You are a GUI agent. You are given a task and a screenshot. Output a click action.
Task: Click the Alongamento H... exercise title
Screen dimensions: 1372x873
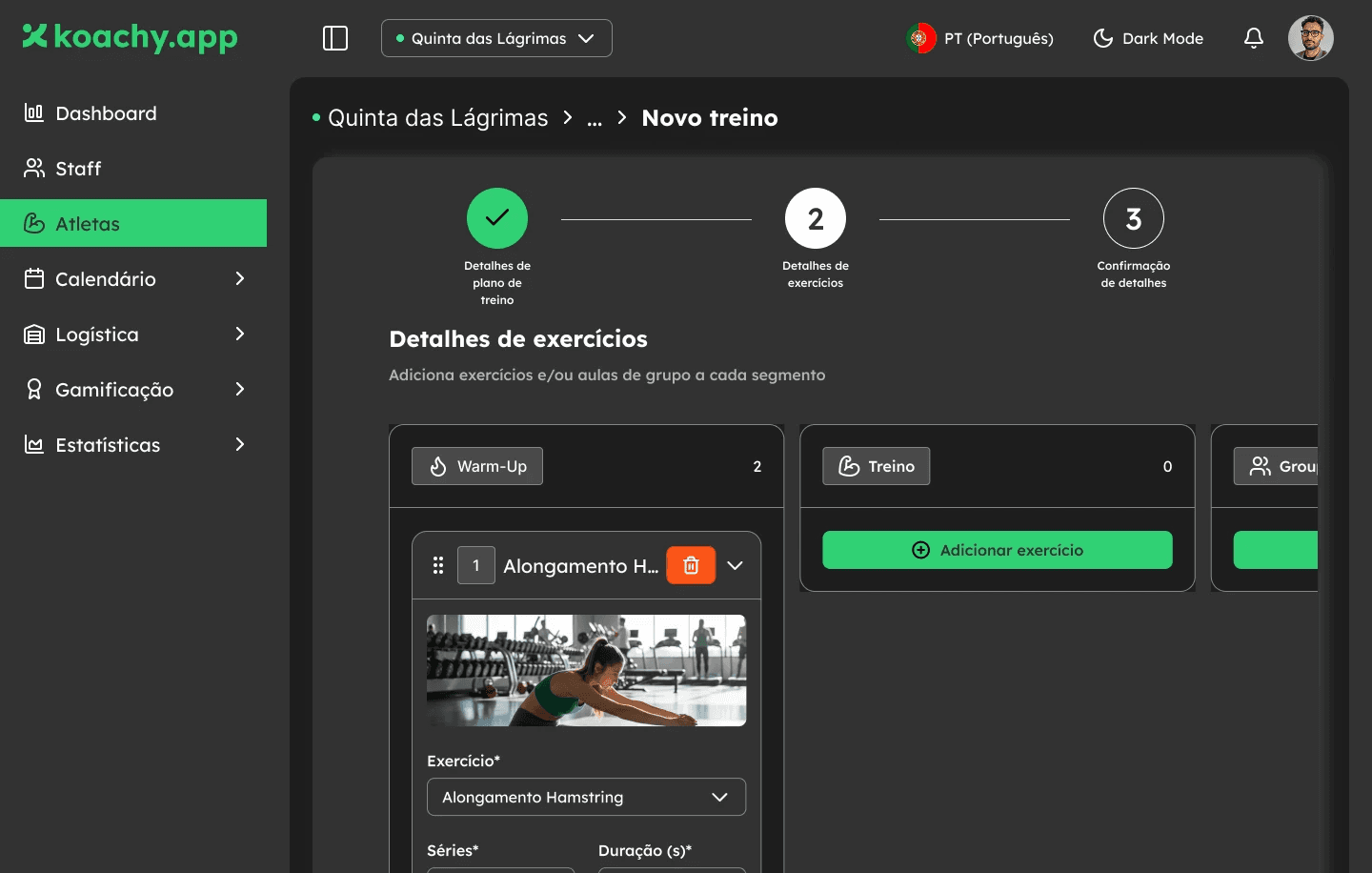[581, 566]
